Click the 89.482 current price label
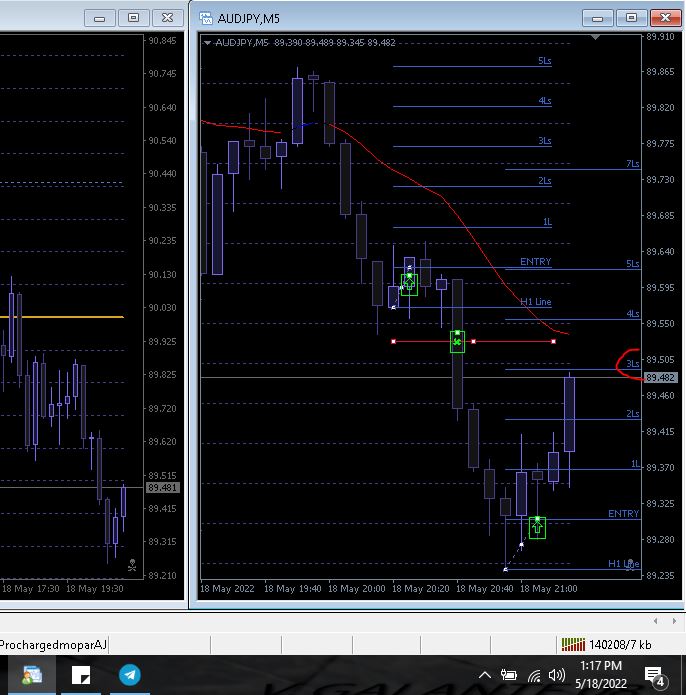 (x=660, y=378)
